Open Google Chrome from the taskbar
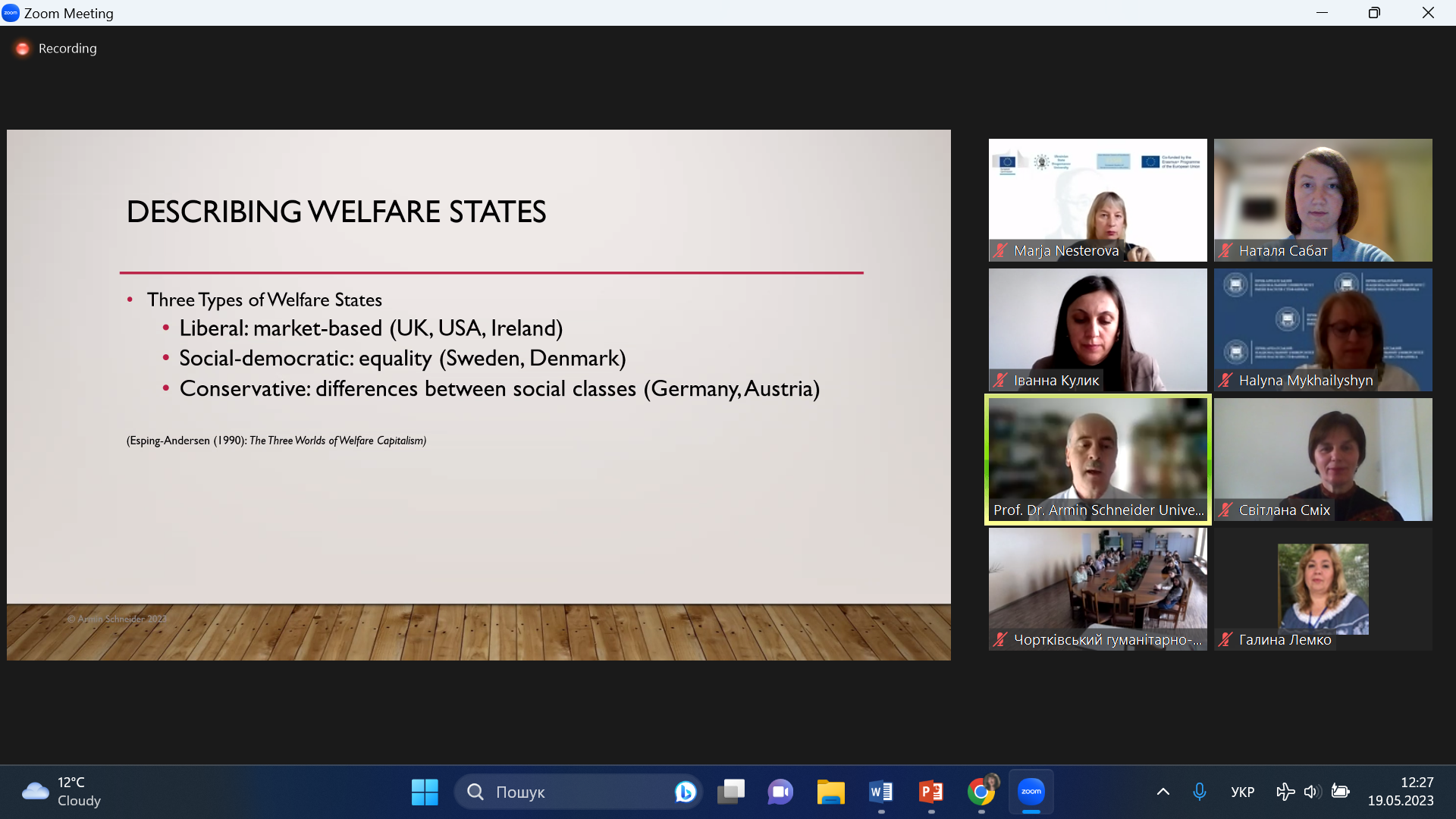Screen dimensions: 1456x819 pos(981,792)
